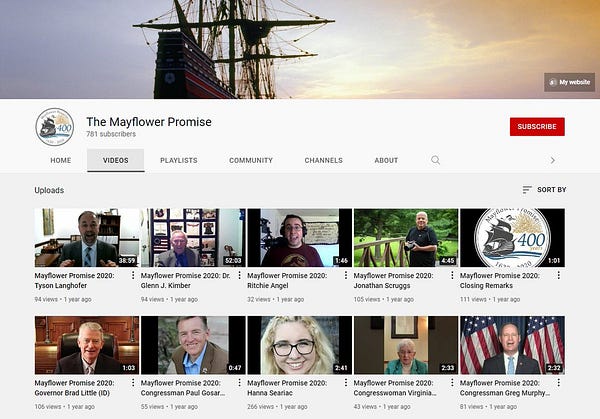The image size is (600, 419).
Task: Go to the Home tab
Action: [61, 160]
